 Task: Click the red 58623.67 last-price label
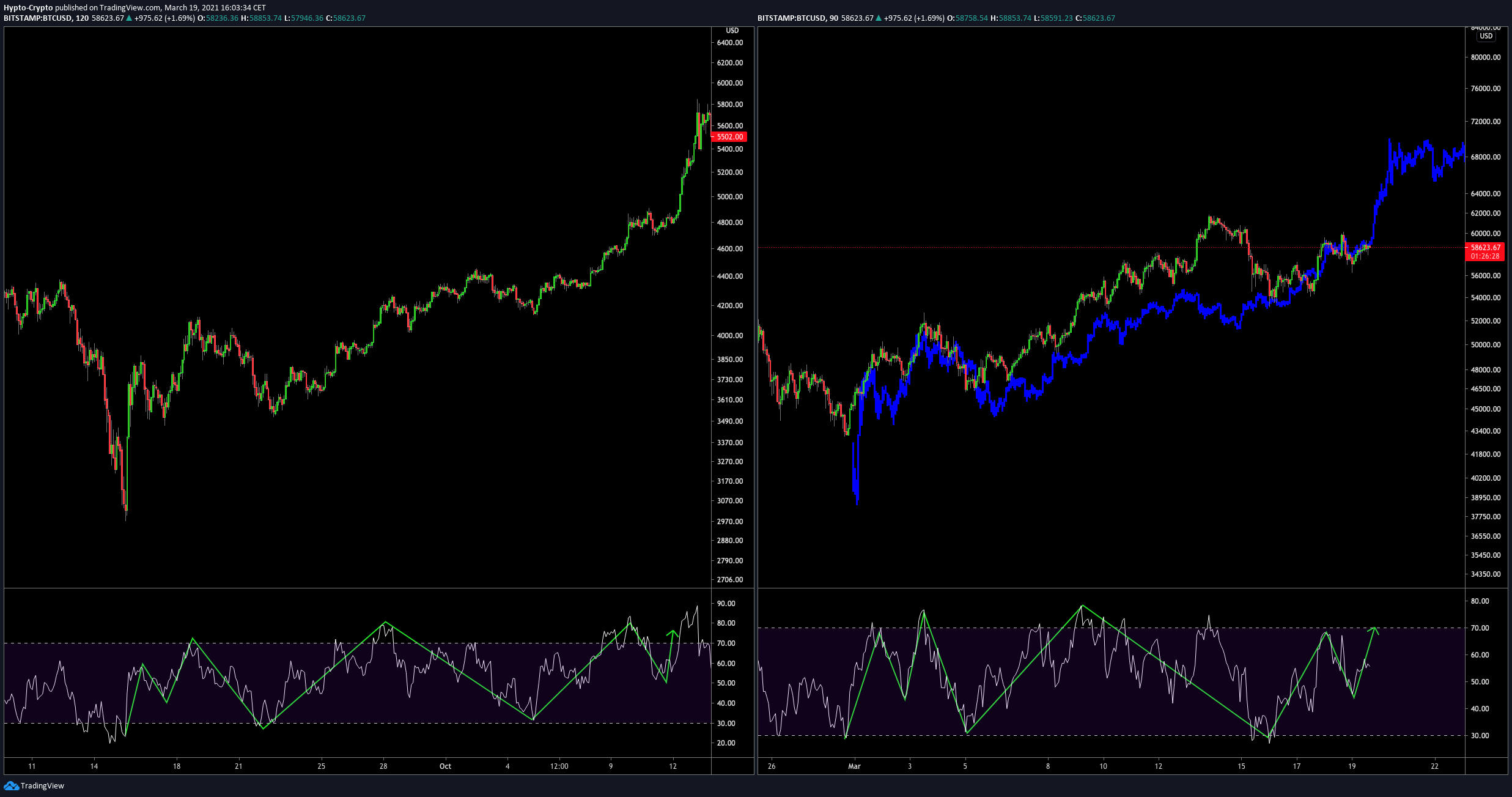pyautogui.click(x=1485, y=248)
